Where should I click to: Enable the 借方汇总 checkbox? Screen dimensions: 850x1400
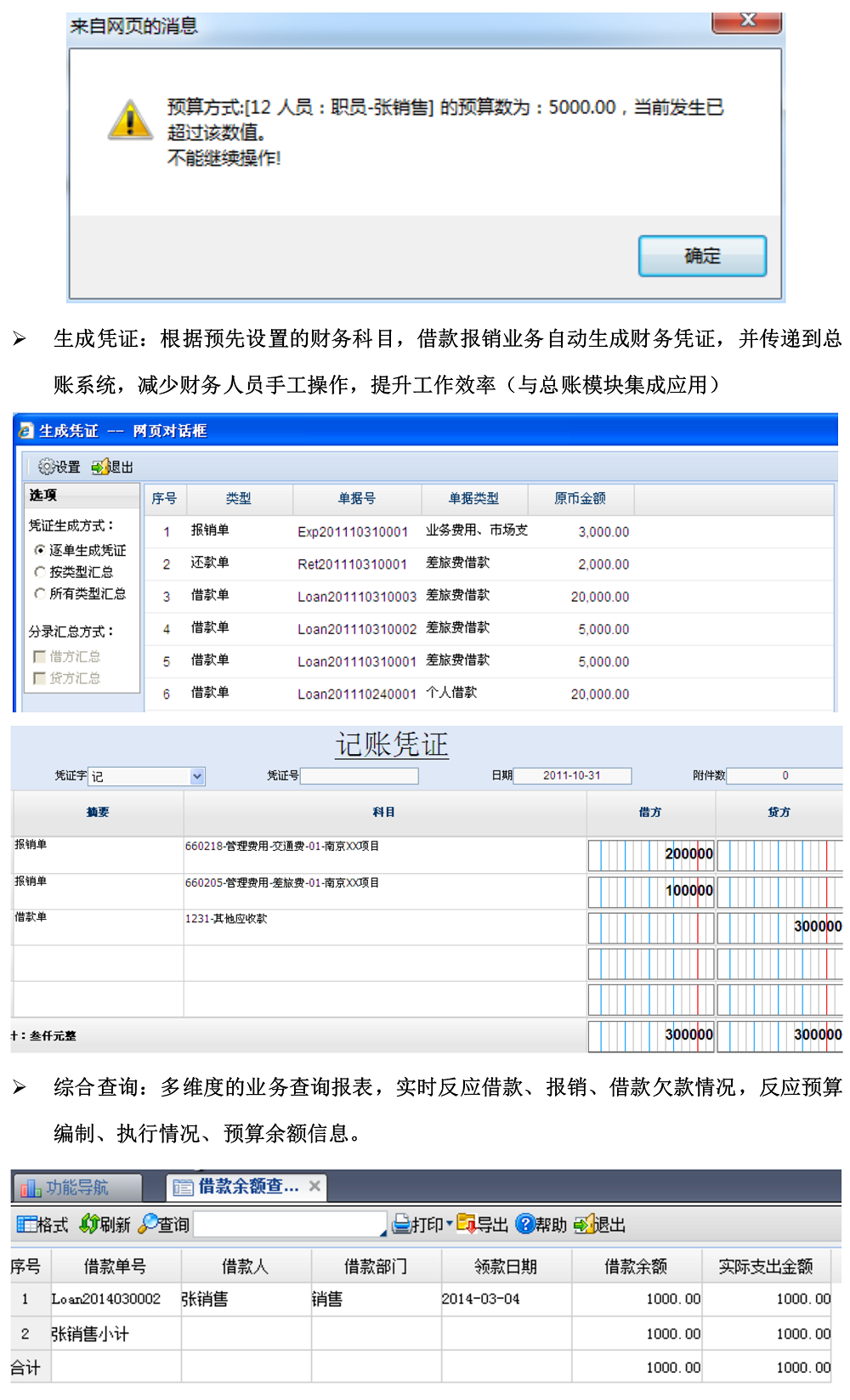coord(39,656)
